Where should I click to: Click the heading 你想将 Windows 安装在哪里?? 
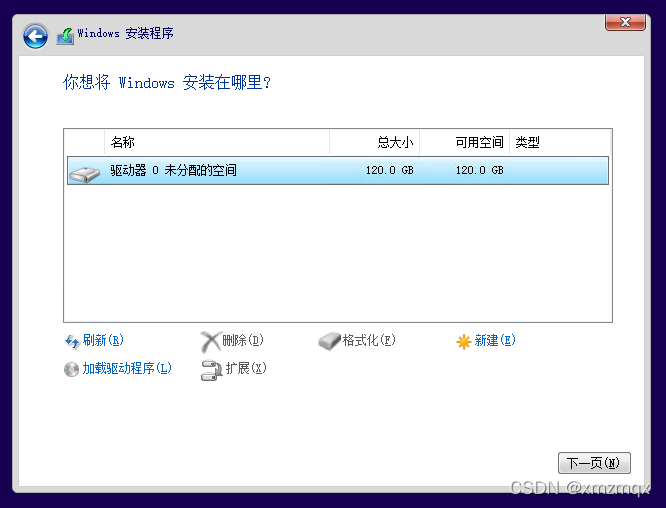[x=167, y=82]
